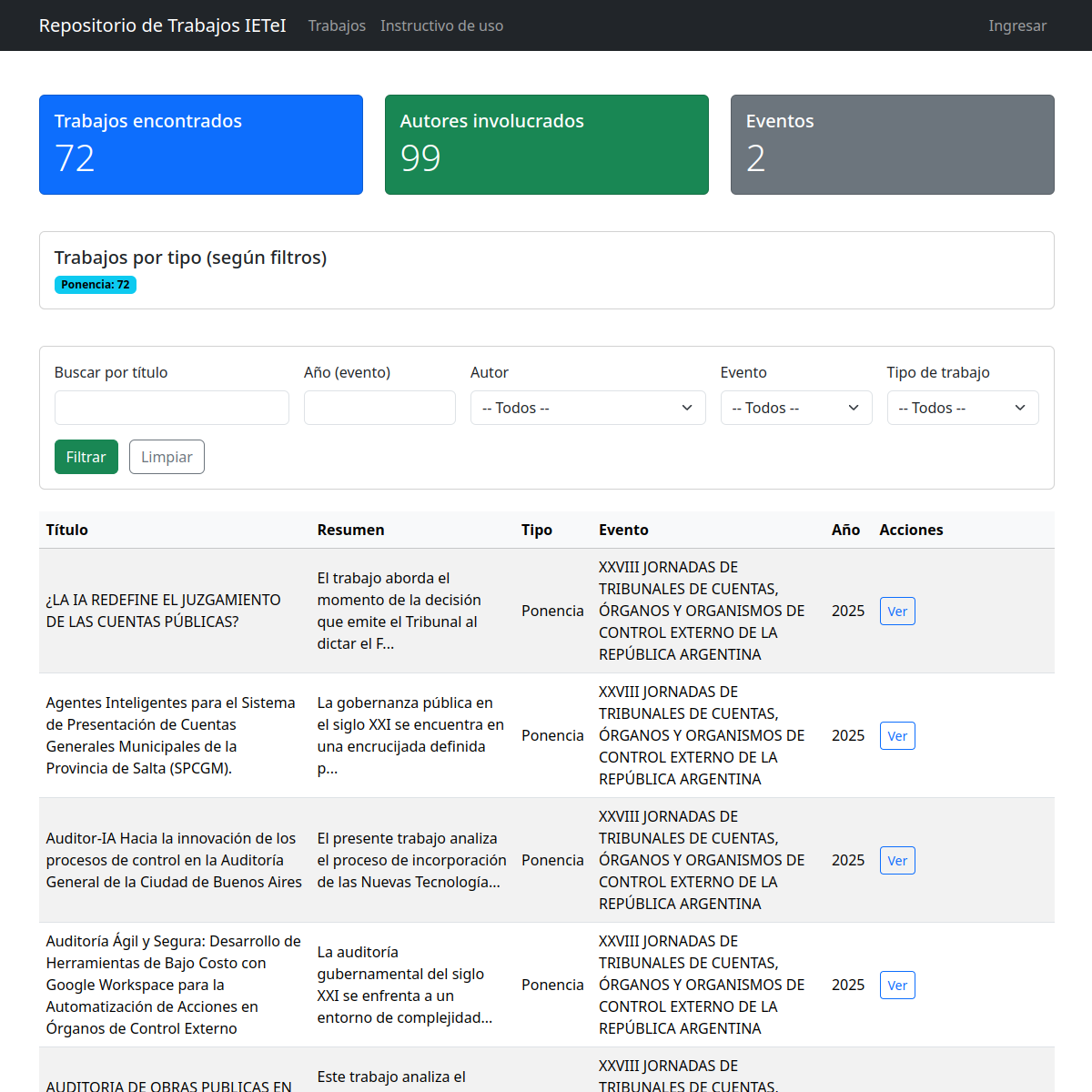Viewport: 1092px width, 1092px height.
Task: Click title Auditor-IA Hacia la innovación
Action: (174, 860)
